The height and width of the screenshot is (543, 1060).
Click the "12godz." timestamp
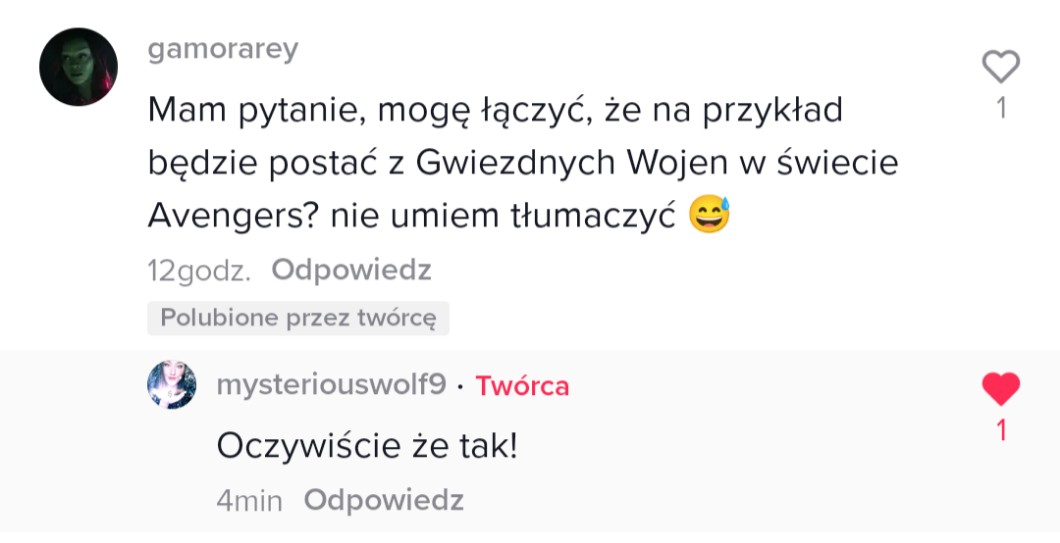point(199,270)
